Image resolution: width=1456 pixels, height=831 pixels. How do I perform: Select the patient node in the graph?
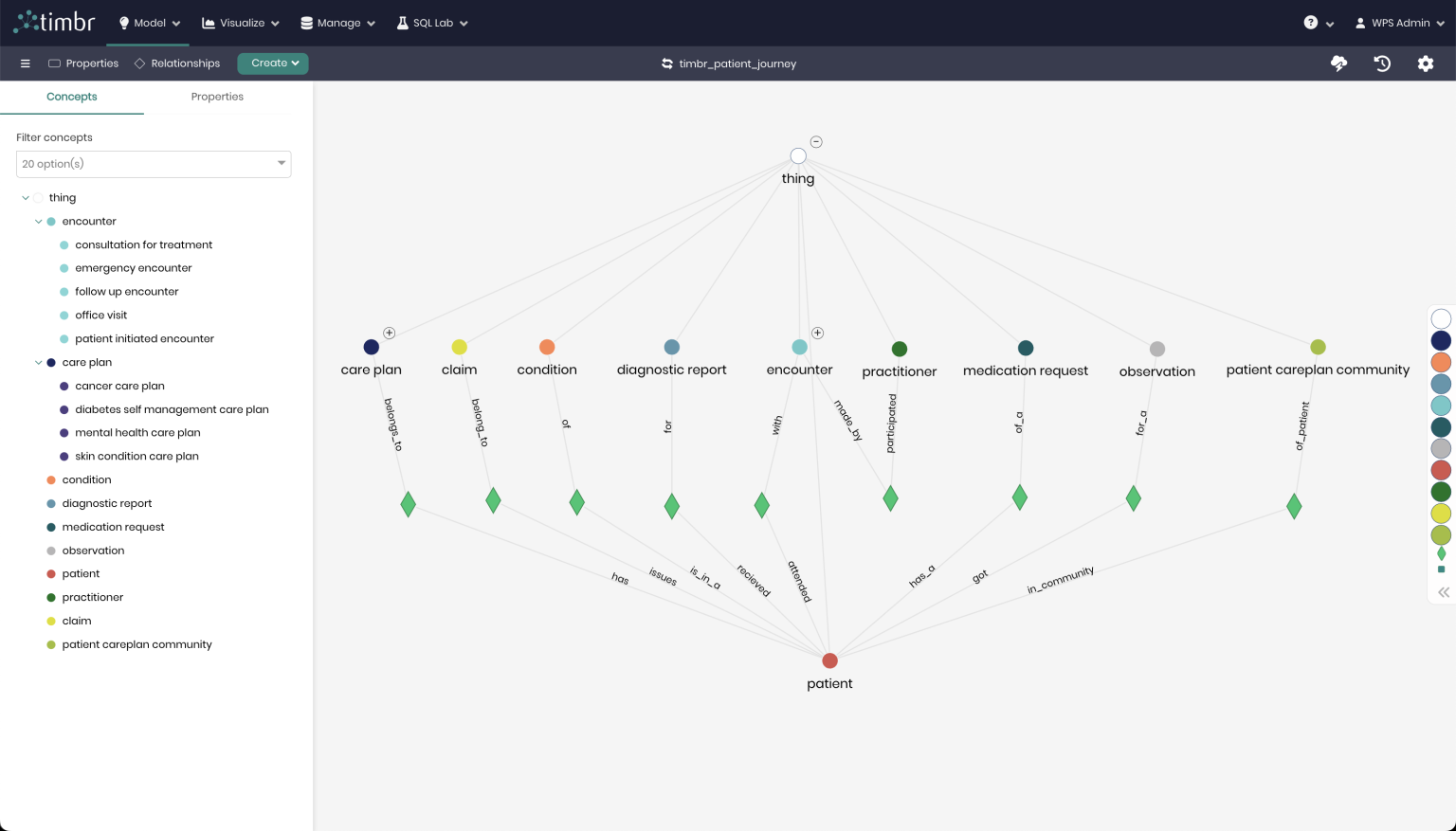(x=829, y=660)
